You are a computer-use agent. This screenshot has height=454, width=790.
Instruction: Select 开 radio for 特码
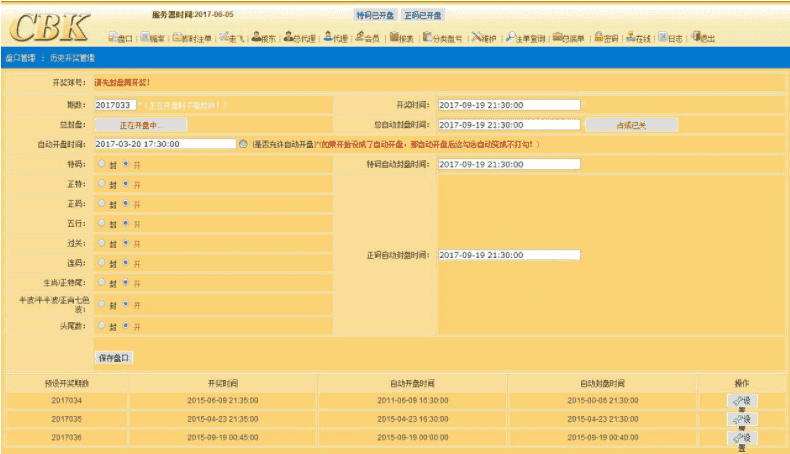pyautogui.click(x=126, y=164)
